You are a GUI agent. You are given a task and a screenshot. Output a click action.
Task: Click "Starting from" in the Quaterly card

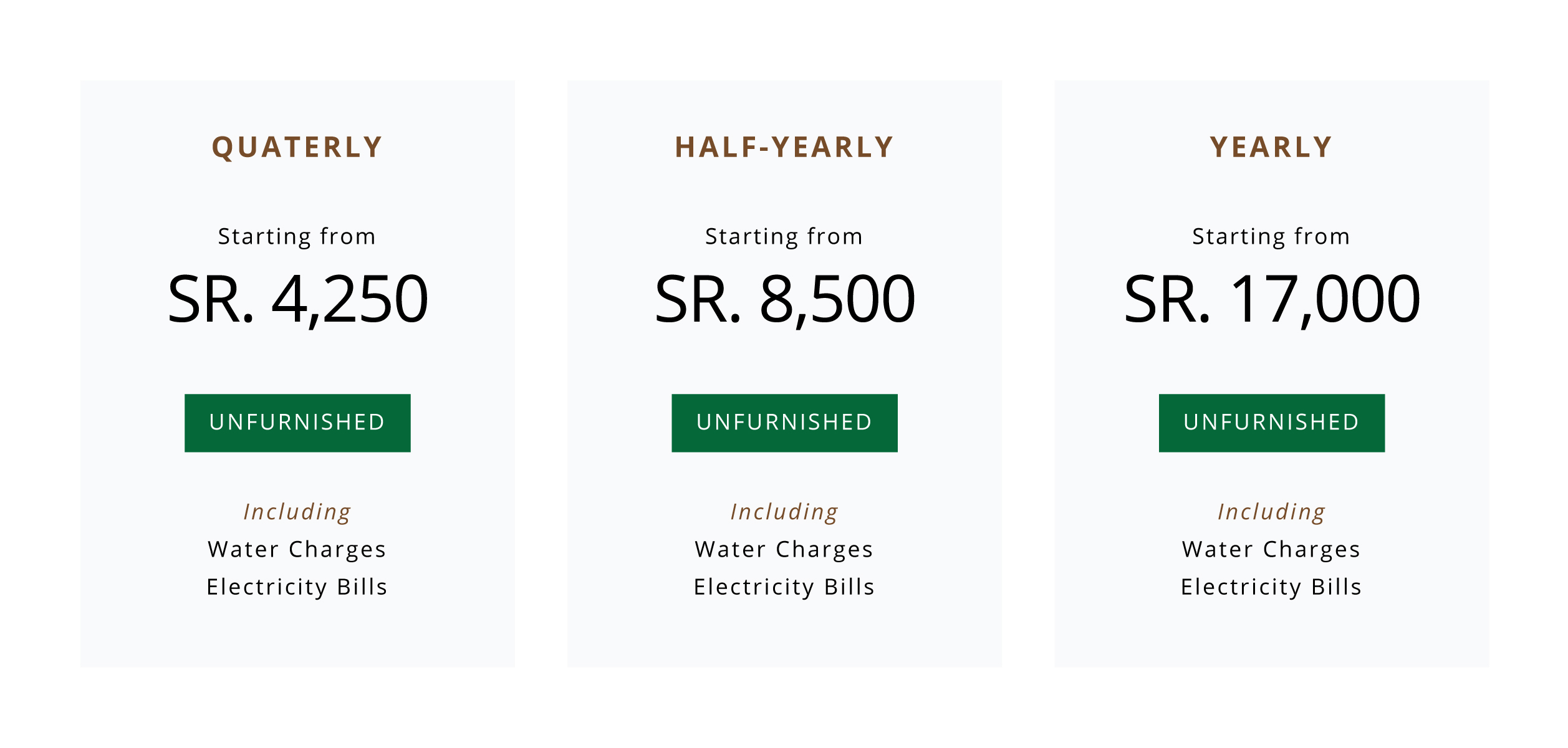click(297, 237)
